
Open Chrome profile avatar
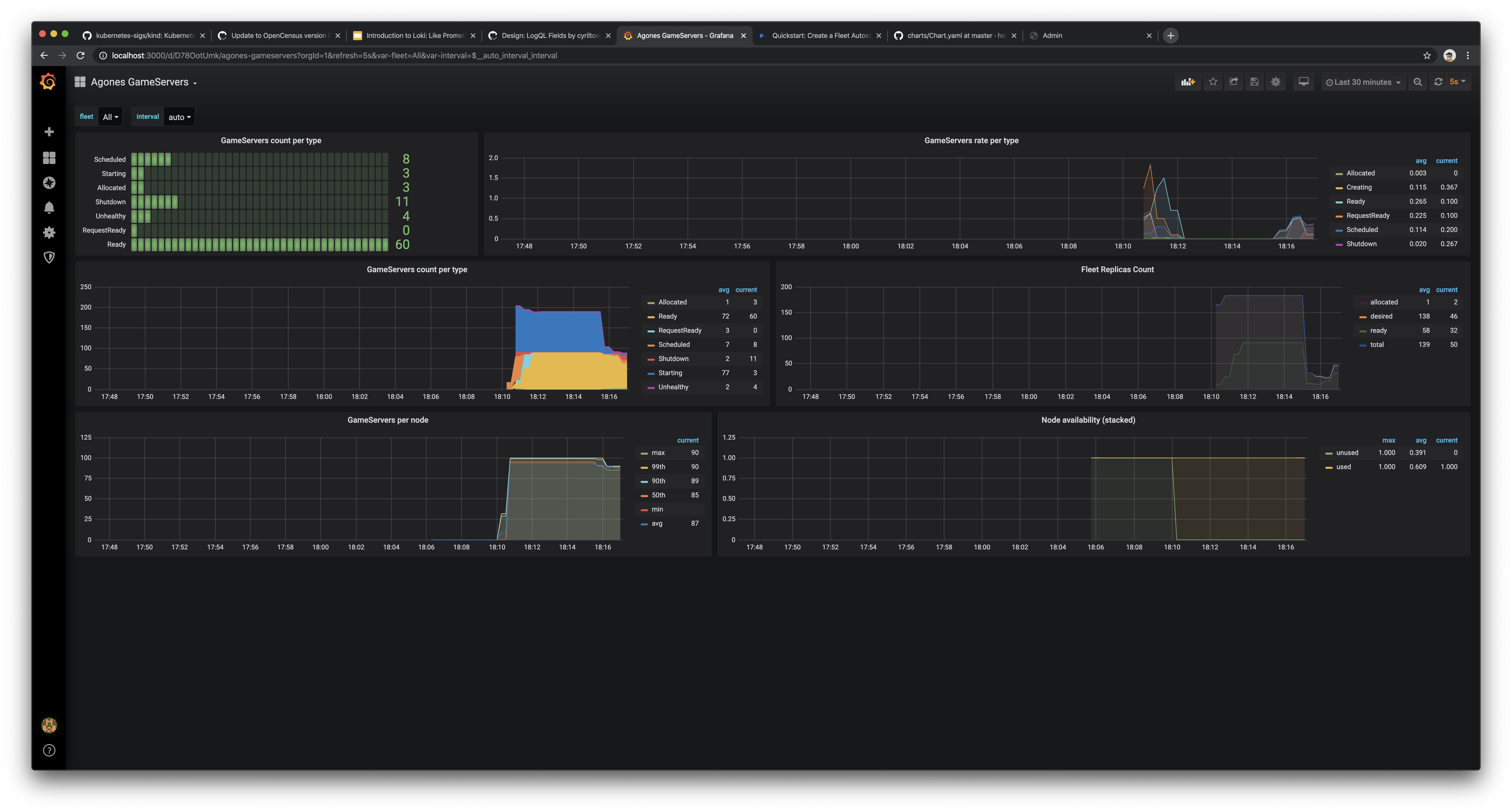1449,55
